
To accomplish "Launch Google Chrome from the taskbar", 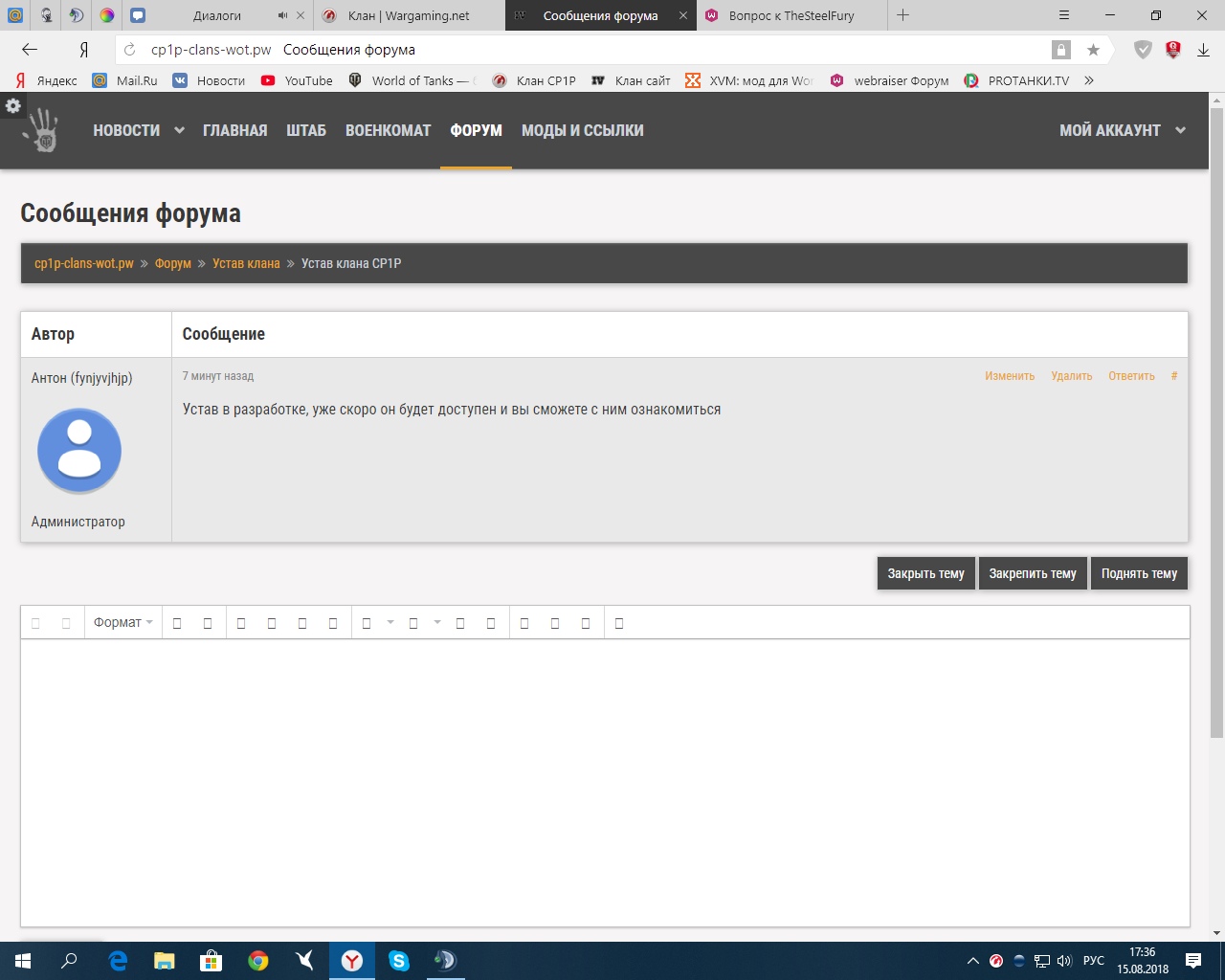I will (258, 961).
